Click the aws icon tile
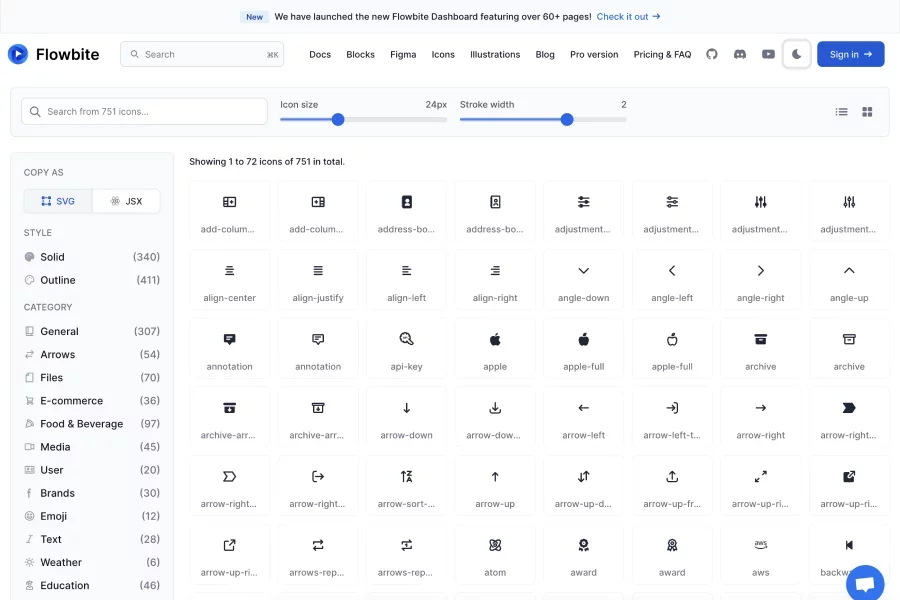900x600 pixels. pyautogui.click(x=761, y=555)
